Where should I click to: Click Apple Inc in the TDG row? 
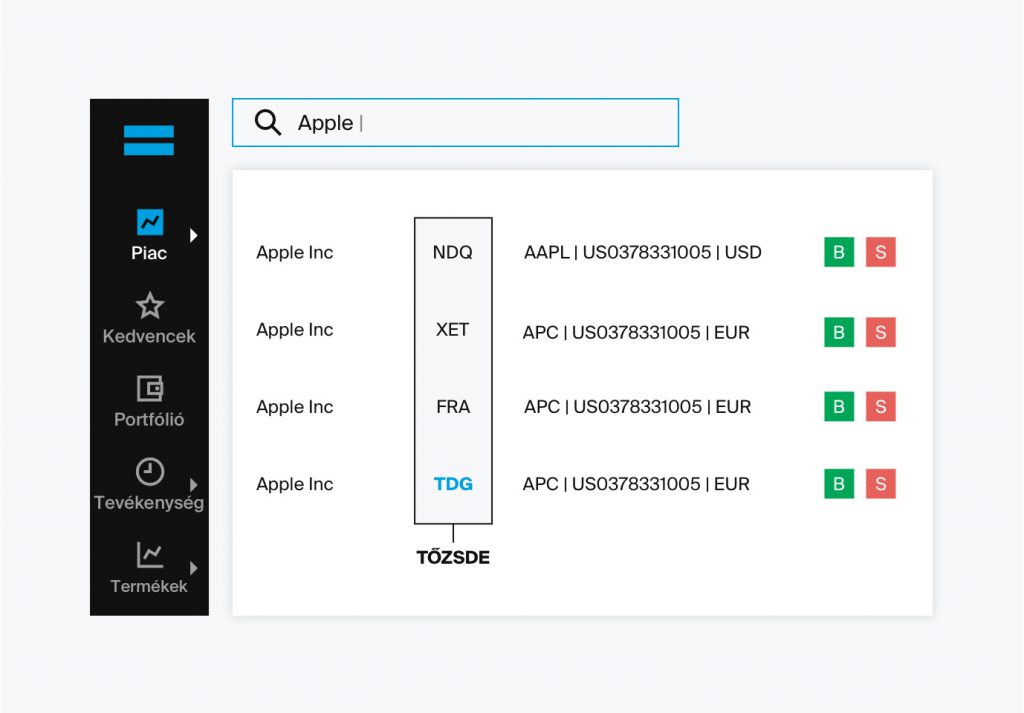pos(295,484)
